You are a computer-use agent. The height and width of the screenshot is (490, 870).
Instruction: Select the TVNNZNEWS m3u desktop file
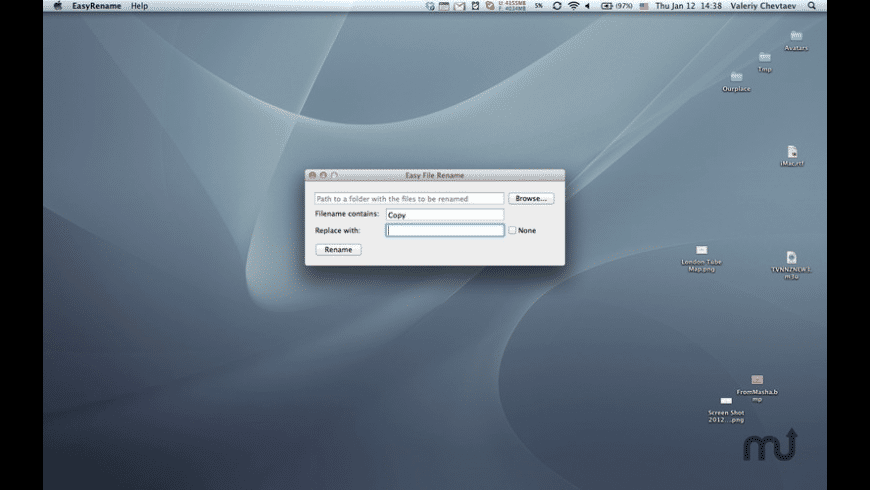(x=791, y=265)
